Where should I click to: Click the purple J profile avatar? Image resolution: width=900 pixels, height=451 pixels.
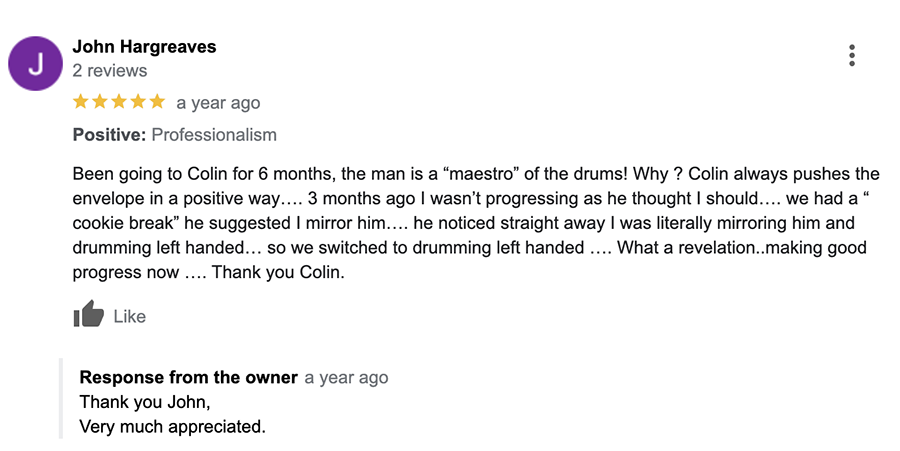coord(36,64)
